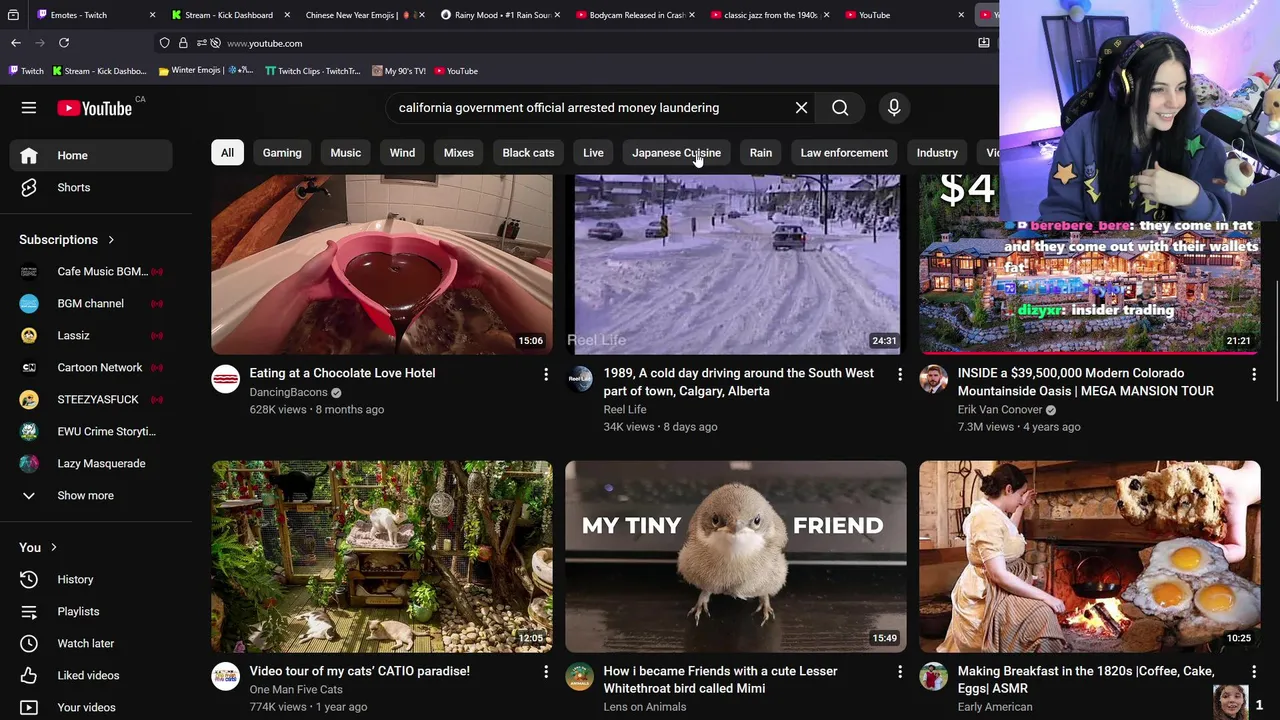The width and height of the screenshot is (1280, 720).
Task: Run the search with the magnifier button
Action: (x=840, y=108)
